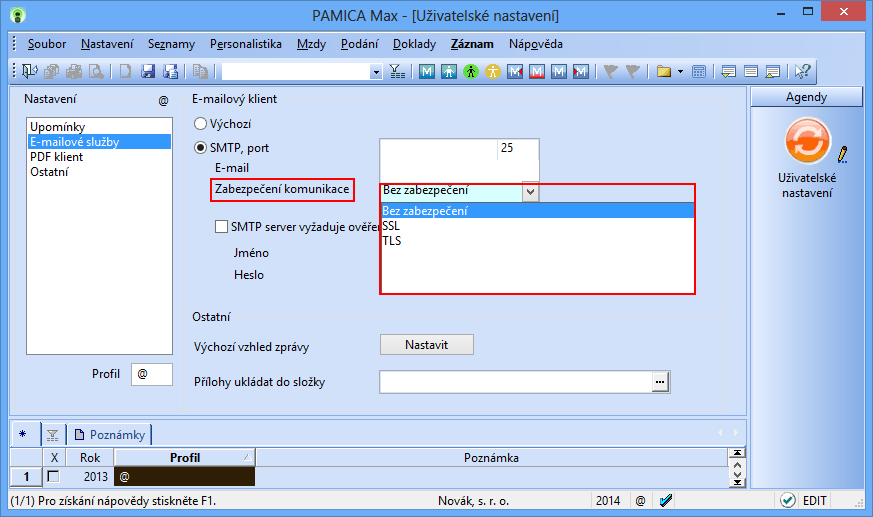Viewport: 873px width, 517px height.
Task: Open the Doklady menu
Action: [414, 44]
